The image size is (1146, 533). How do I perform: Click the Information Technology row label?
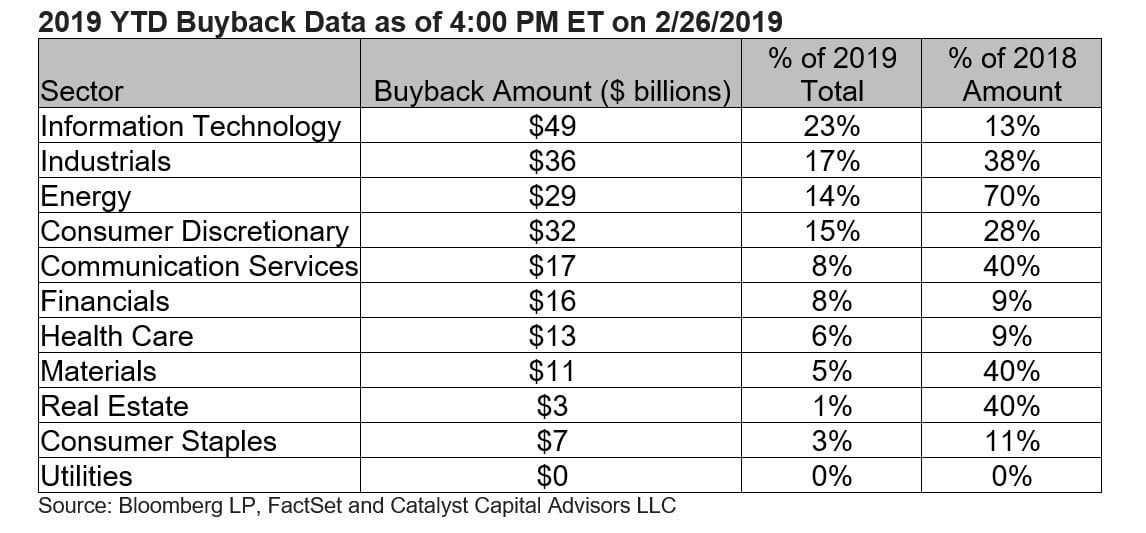point(190,127)
